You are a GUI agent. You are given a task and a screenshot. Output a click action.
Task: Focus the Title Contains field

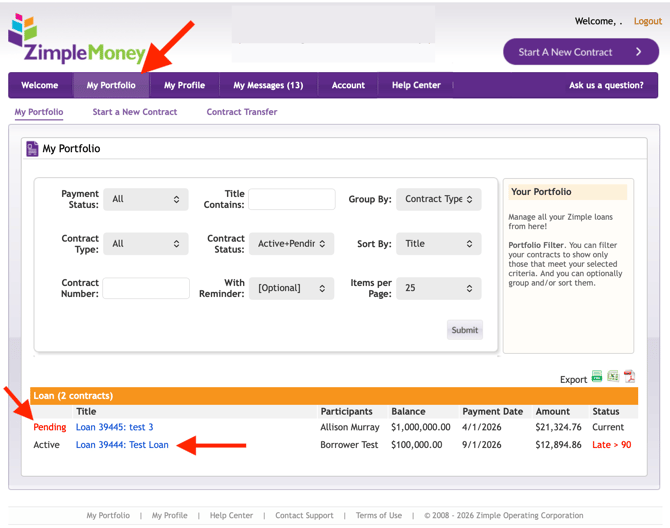pos(292,199)
